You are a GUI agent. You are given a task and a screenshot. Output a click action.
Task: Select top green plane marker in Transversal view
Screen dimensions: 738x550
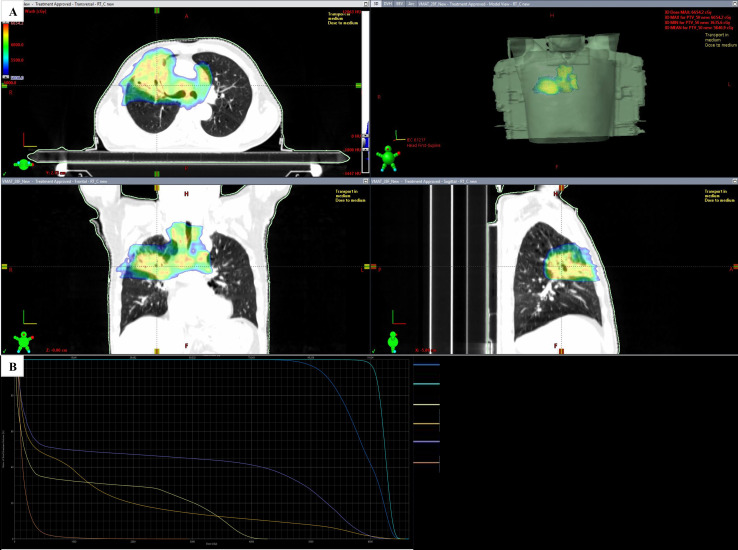pyautogui.click(x=157, y=10)
